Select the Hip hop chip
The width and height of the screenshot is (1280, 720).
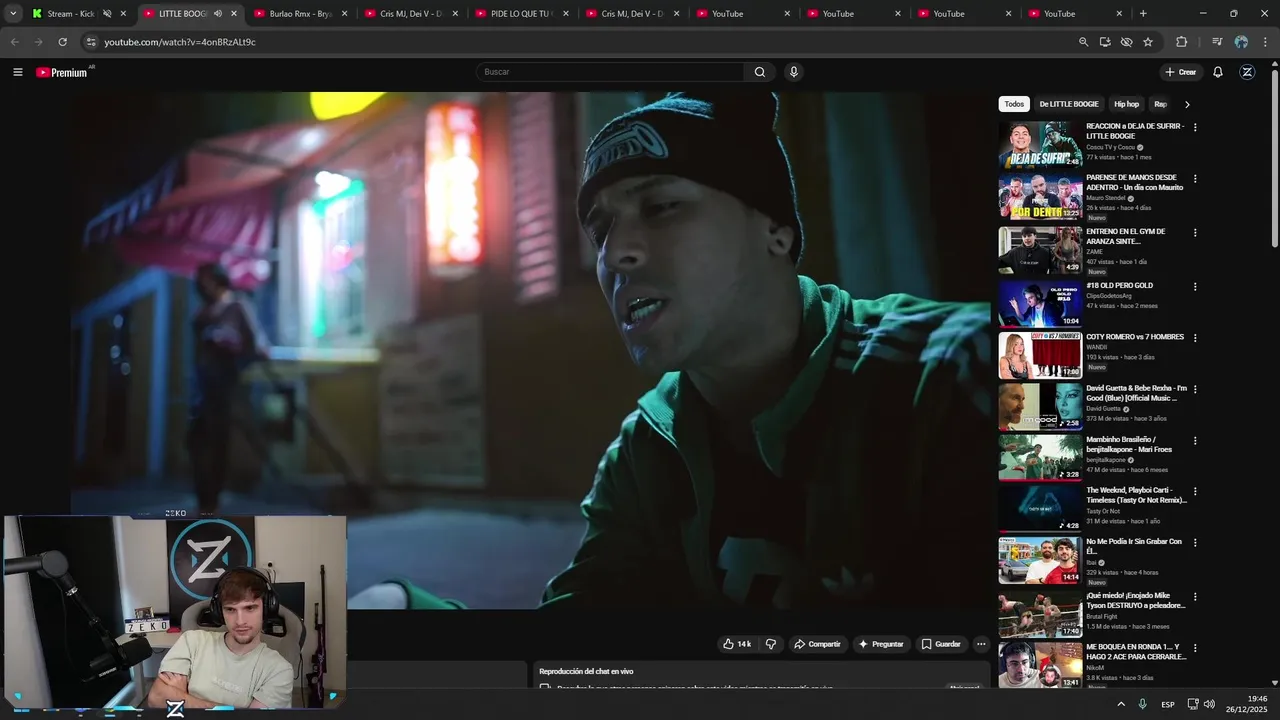pyautogui.click(x=1126, y=104)
